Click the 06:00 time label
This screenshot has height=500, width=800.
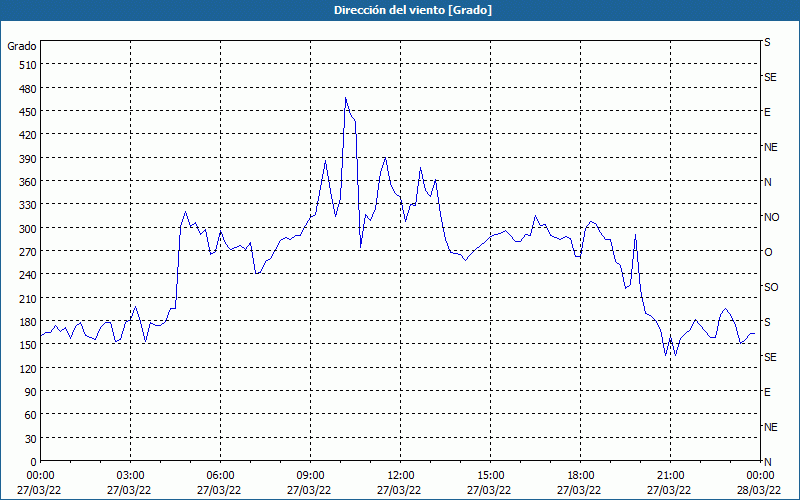pos(220,476)
